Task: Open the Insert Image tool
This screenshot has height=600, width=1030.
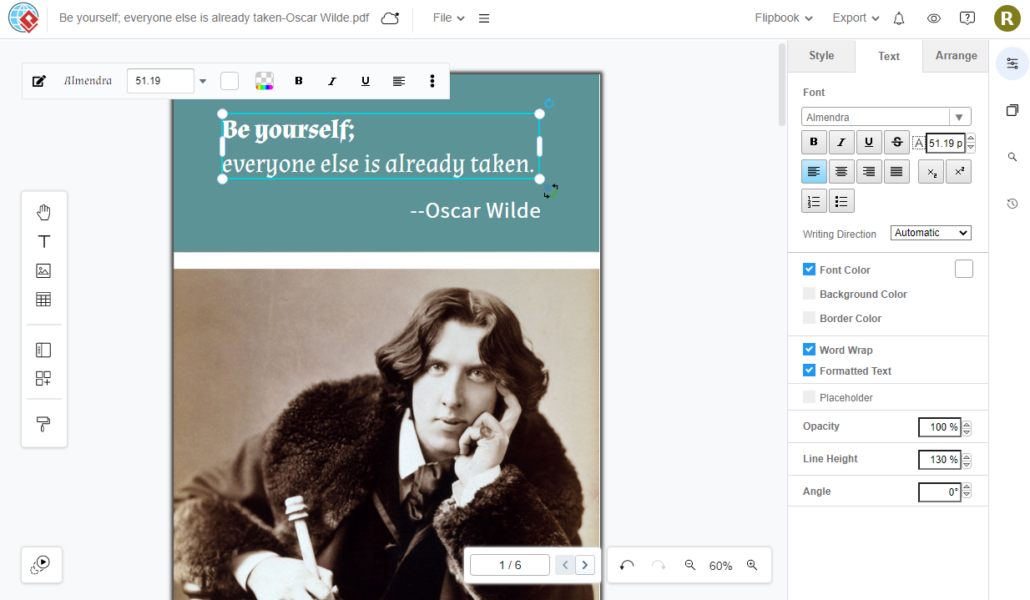Action: pos(43,270)
